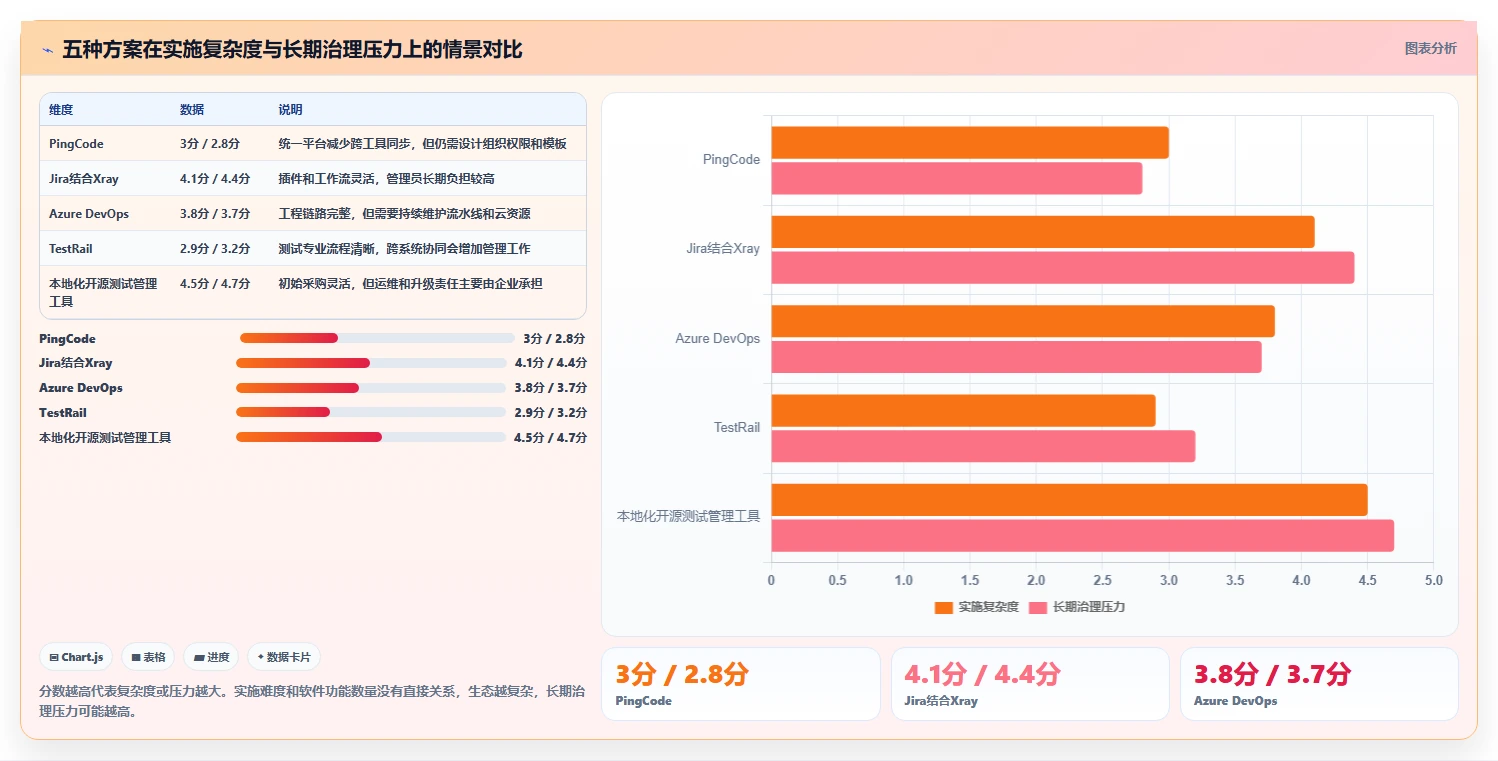Click PingCode orange 实施复杂度 bar in chart
Viewport: 1498px width, 761px height.
970,142
